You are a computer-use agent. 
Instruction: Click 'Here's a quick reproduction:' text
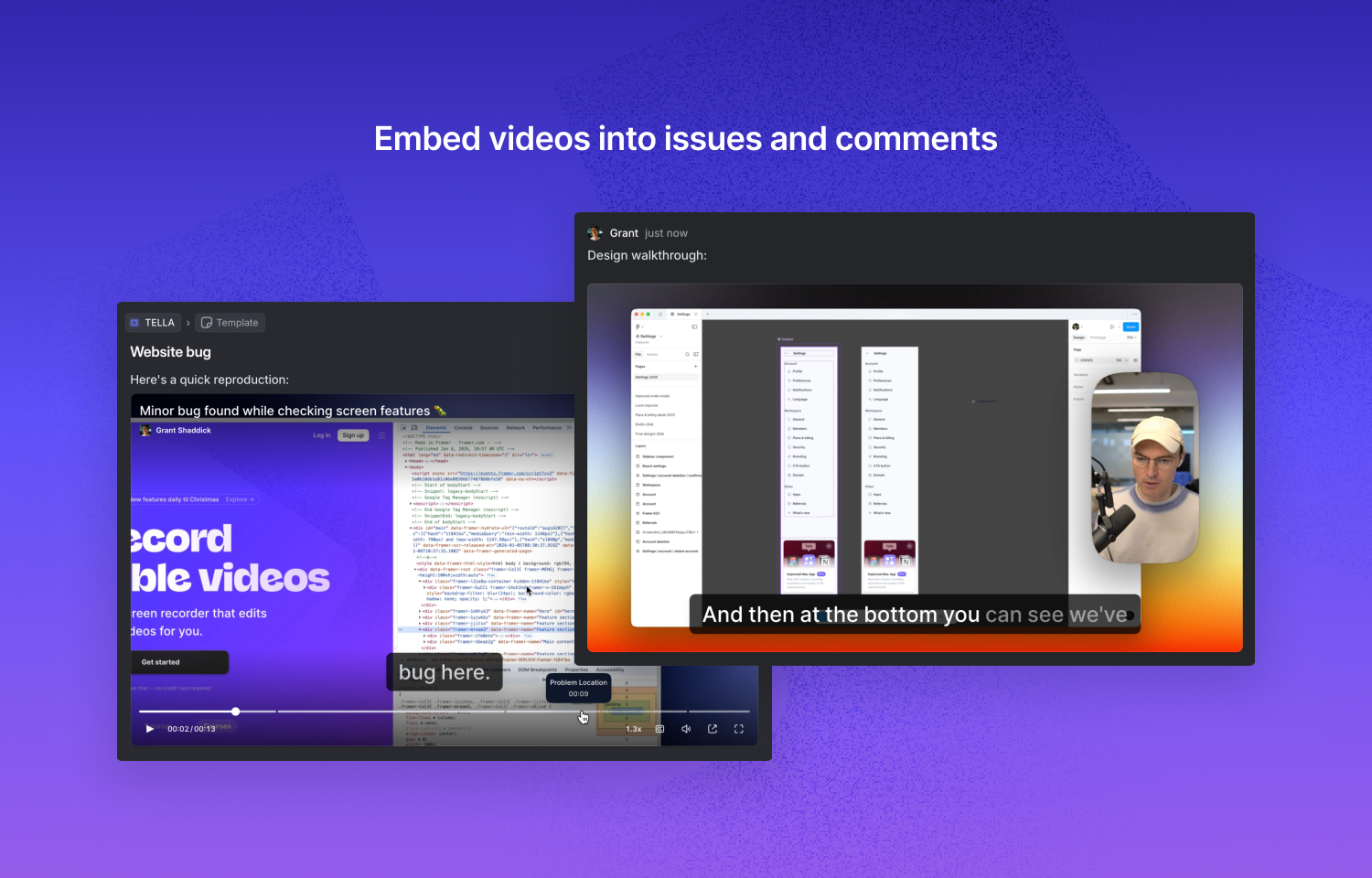pos(209,380)
